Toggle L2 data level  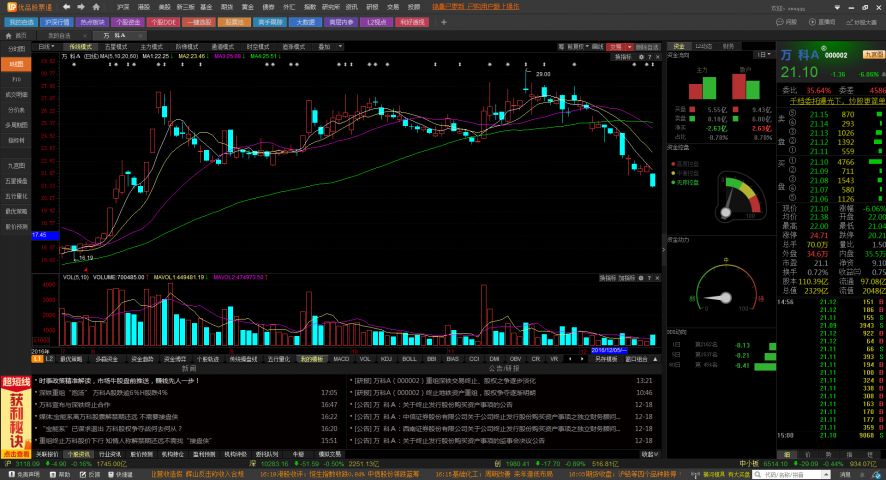(49, 359)
